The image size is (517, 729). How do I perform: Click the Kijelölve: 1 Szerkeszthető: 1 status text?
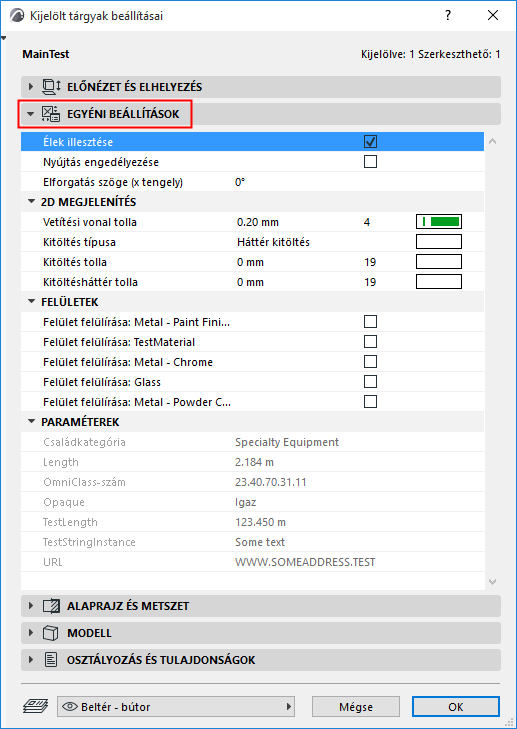(431, 54)
